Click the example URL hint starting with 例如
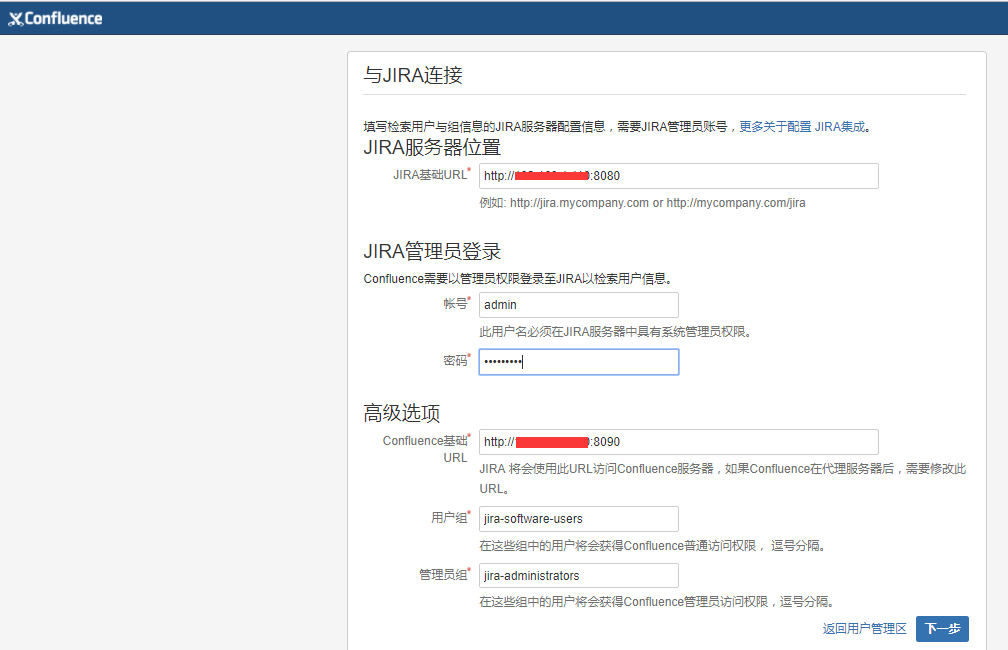 click(x=642, y=203)
